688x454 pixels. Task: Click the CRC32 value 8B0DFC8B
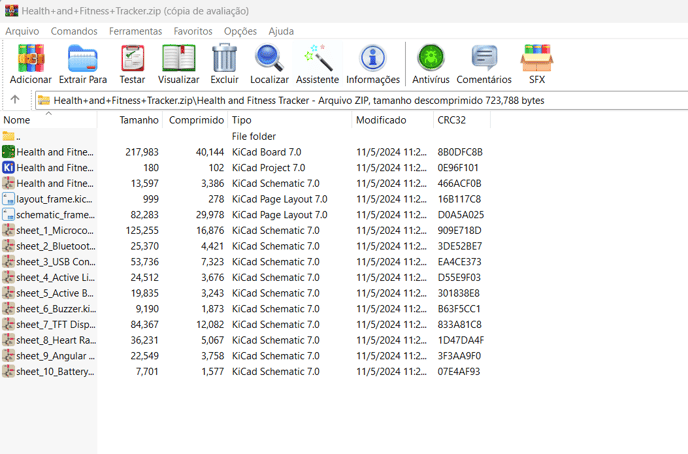click(x=460, y=152)
